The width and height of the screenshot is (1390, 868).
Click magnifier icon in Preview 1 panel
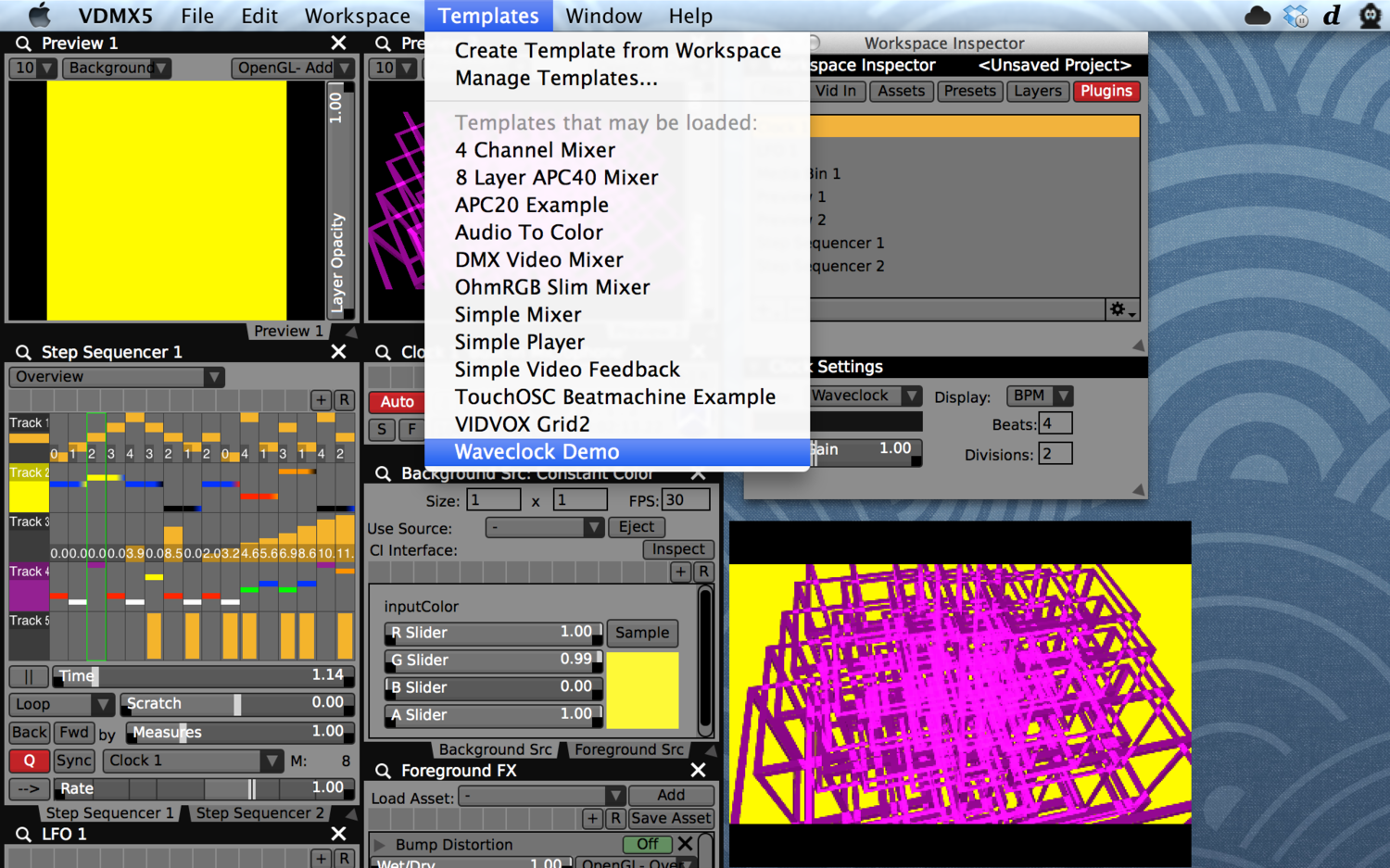23,44
